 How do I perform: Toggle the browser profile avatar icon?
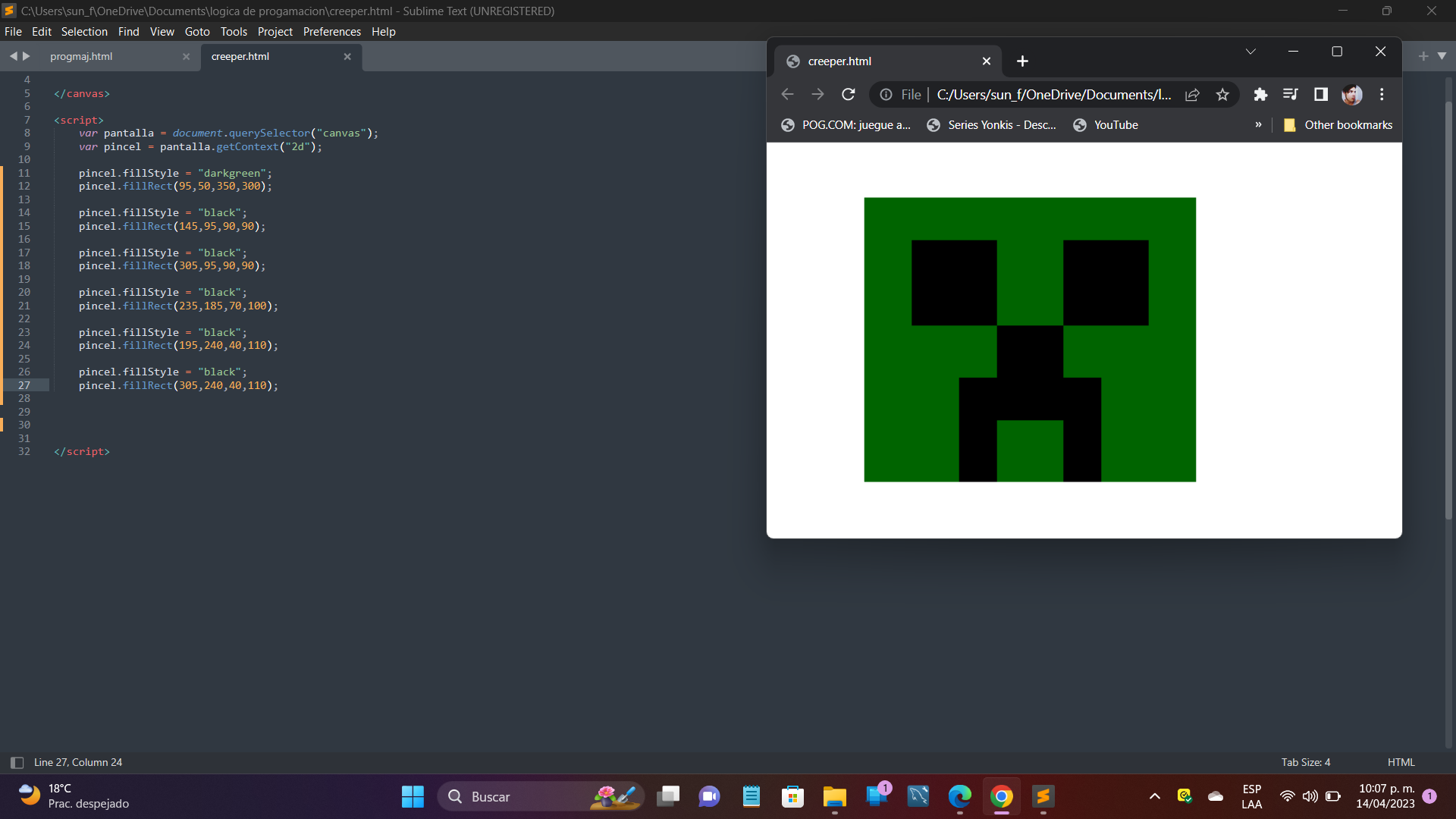coord(1351,94)
